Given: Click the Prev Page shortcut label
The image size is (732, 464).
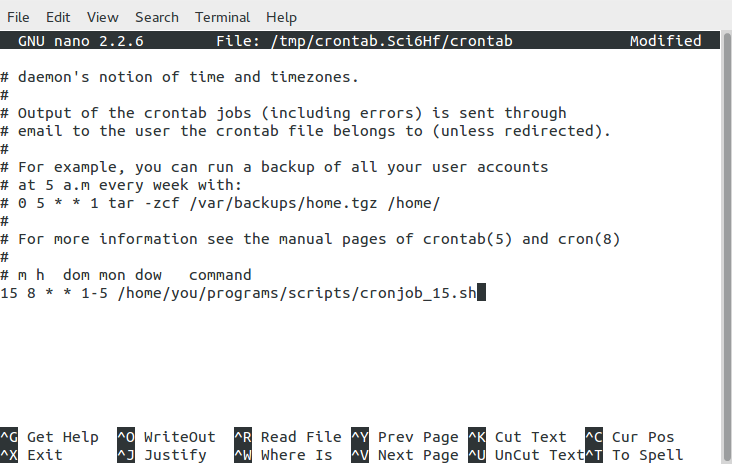Looking at the screenshot, I should pyautogui.click(x=418, y=437).
